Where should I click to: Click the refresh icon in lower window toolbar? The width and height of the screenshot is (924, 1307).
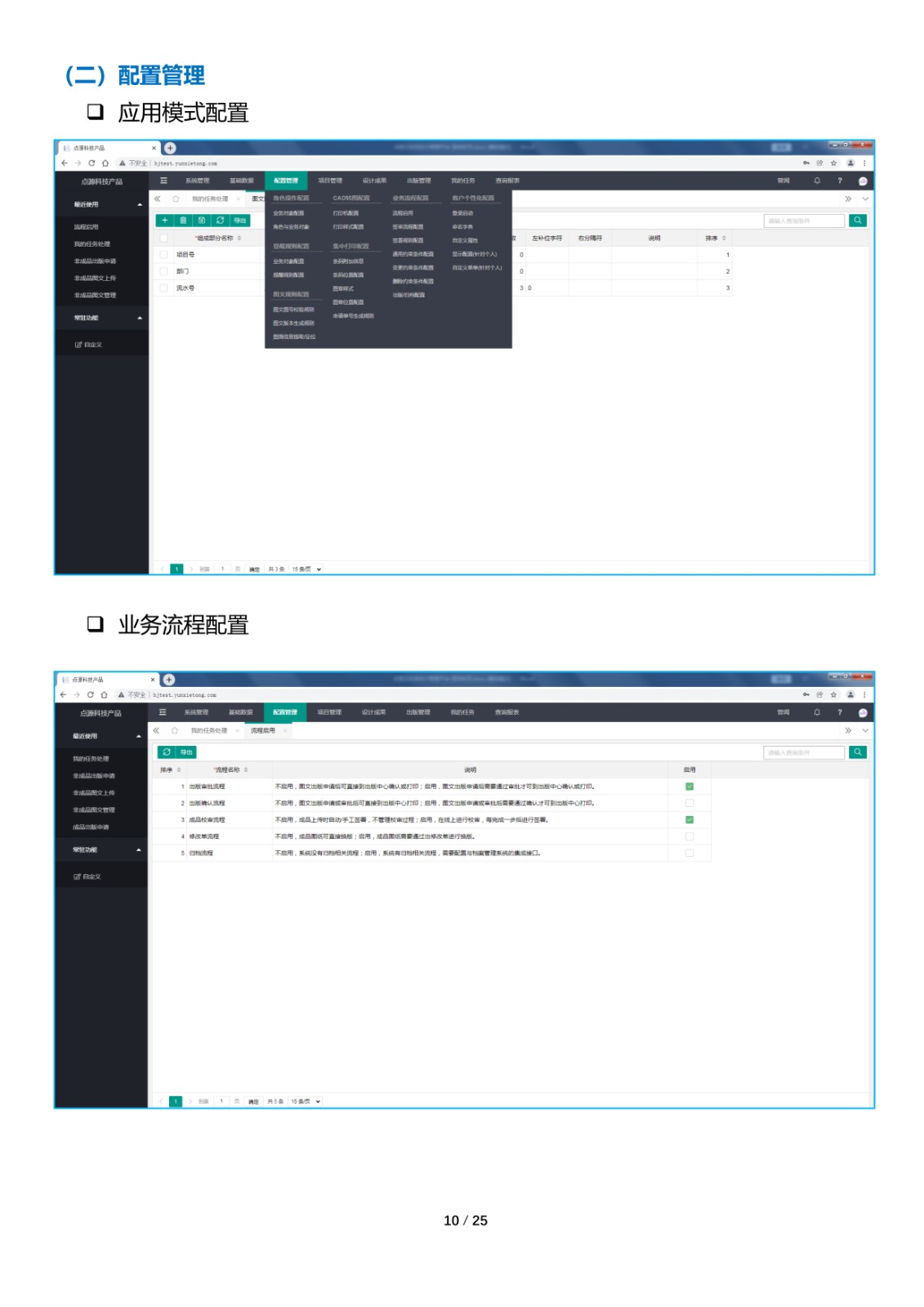pyautogui.click(x=167, y=752)
